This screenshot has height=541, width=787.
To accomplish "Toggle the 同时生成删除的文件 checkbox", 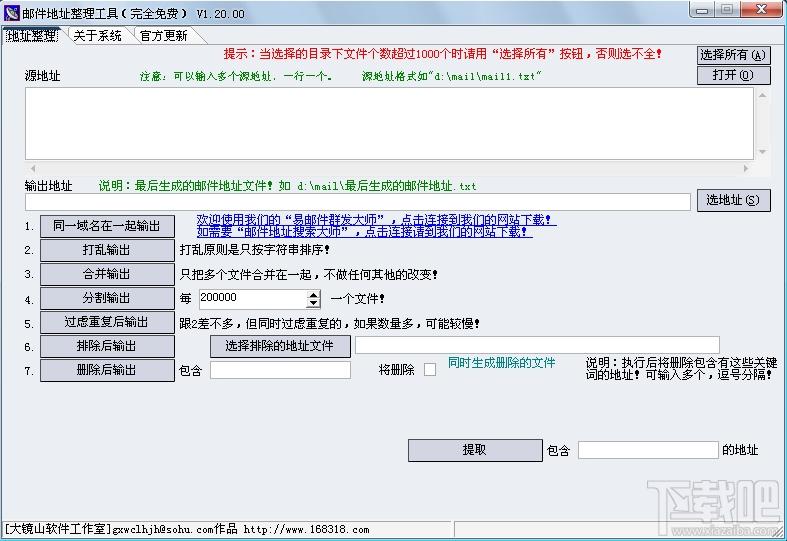I will pyautogui.click(x=430, y=370).
